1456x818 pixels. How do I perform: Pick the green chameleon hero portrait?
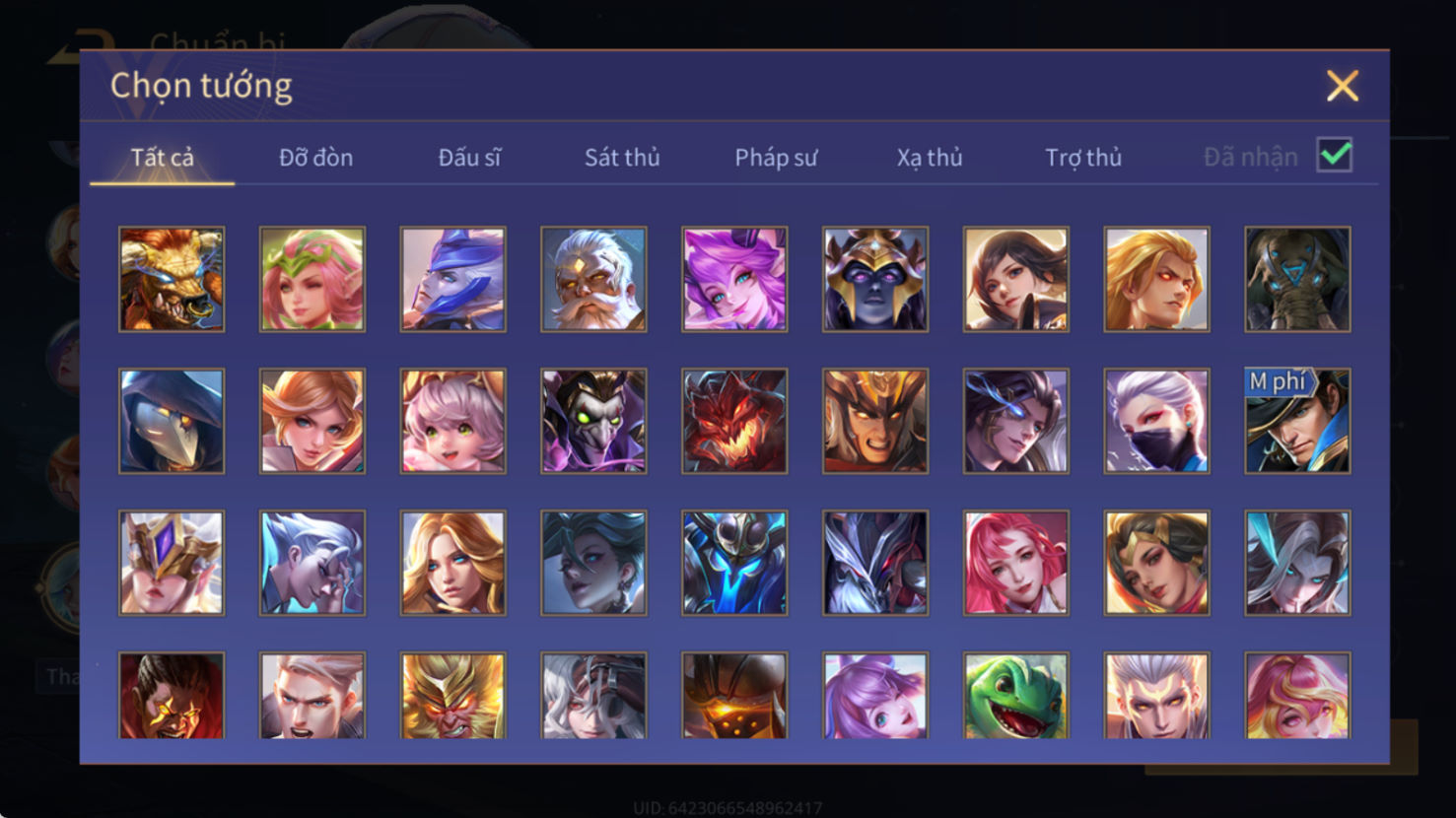pyautogui.click(x=1016, y=696)
